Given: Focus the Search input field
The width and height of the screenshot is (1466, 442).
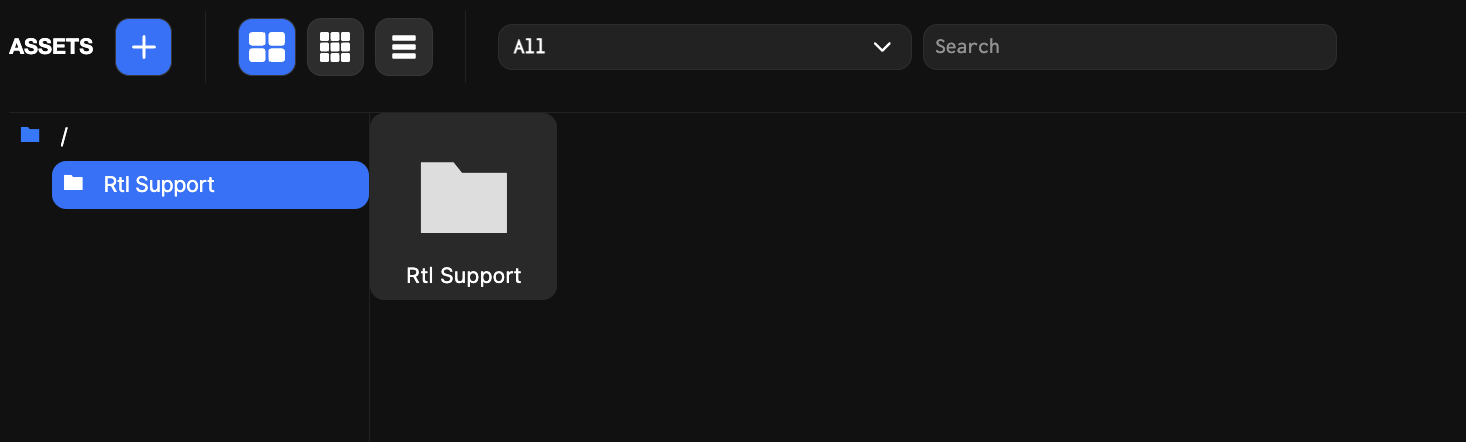Looking at the screenshot, I should point(1129,47).
